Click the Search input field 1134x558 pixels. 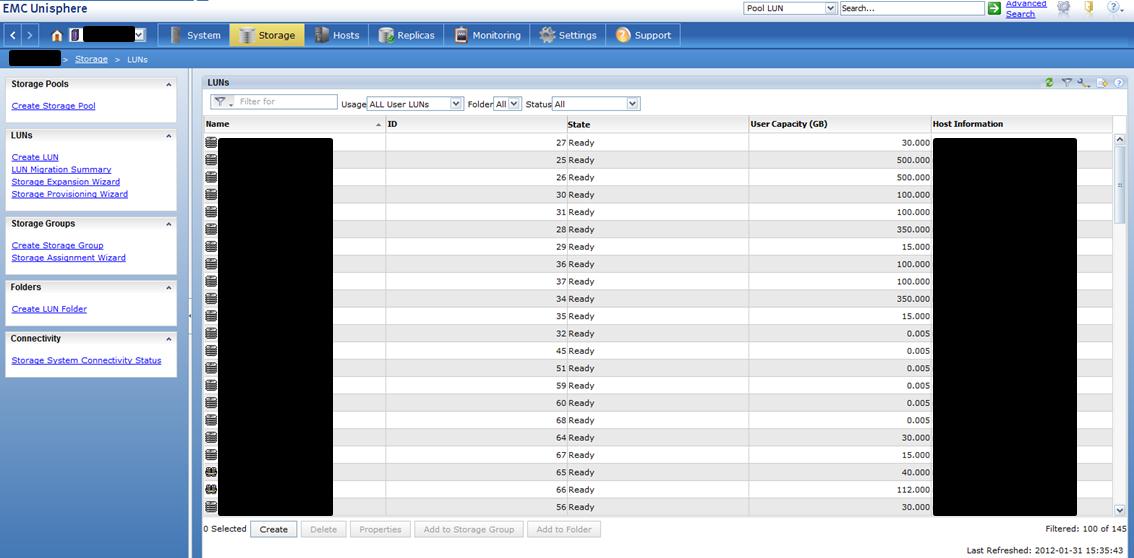(912, 8)
